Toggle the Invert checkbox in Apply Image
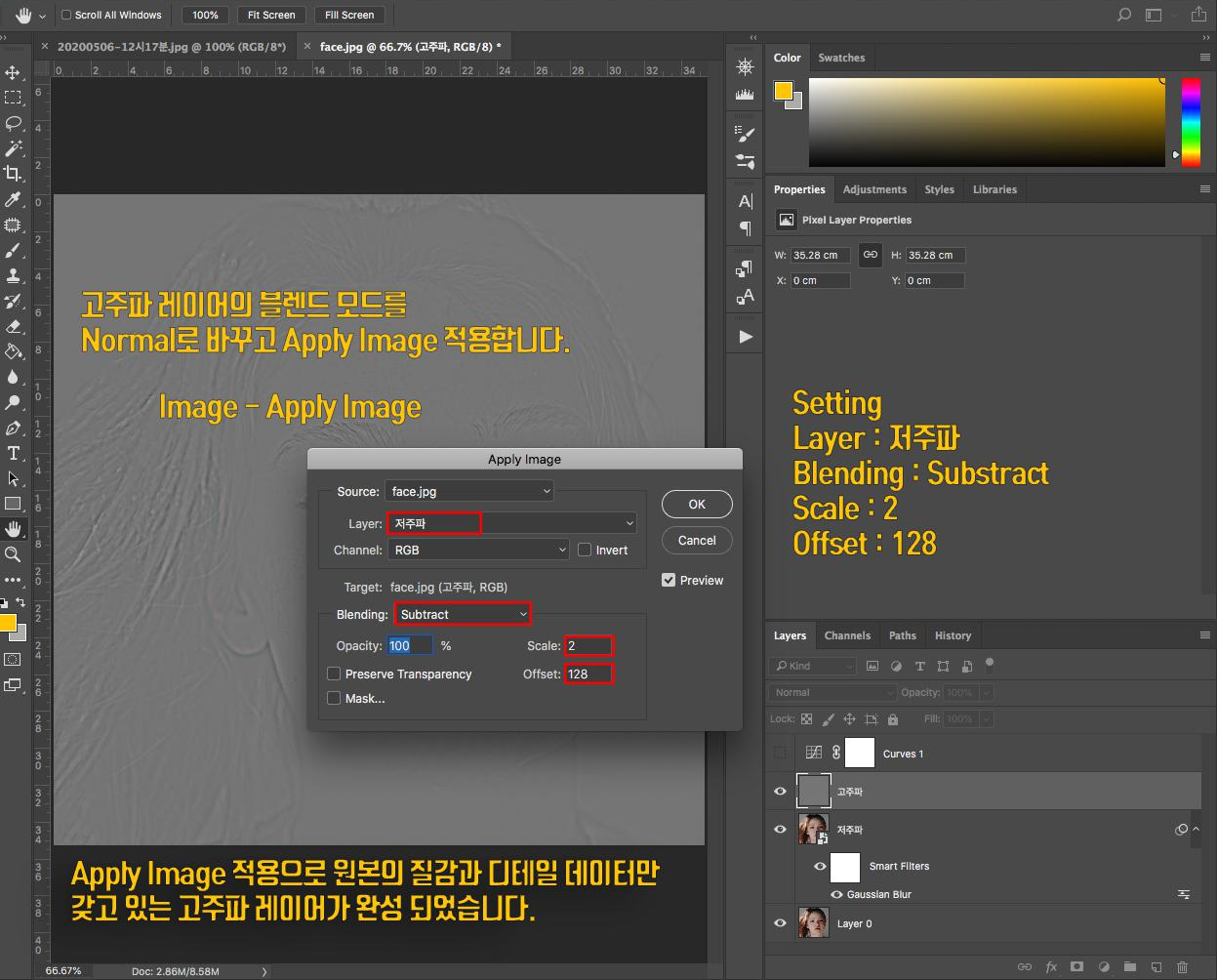Image resolution: width=1217 pixels, height=980 pixels. pyautogui.click(x=585, y=550)
